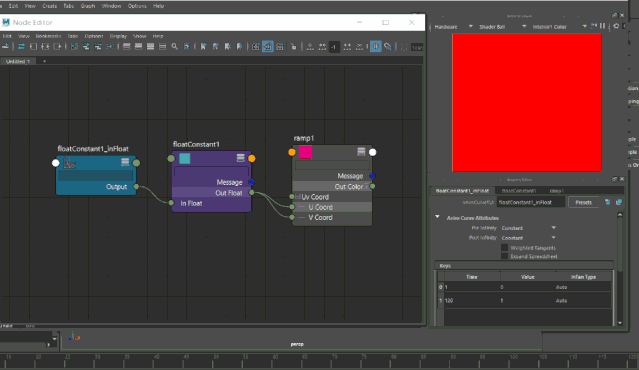Viewport: 639px width, 370px height.
Task: Click the anim curve icon on floatConstant1_inFloat
Action: pos(70,163)
